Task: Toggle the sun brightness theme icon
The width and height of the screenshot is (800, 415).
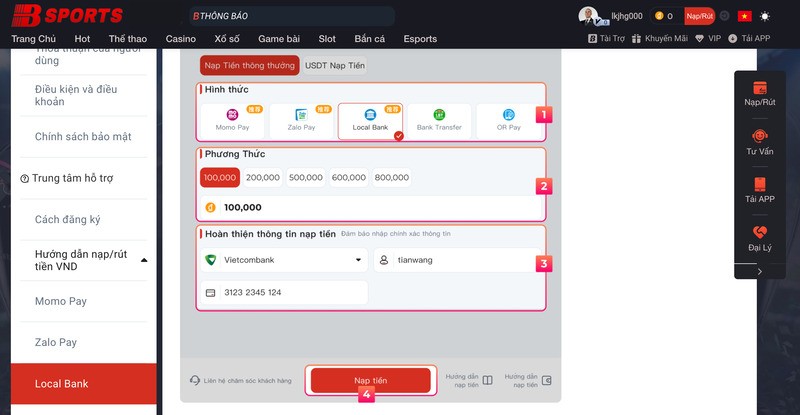Action: click(766, 16)
